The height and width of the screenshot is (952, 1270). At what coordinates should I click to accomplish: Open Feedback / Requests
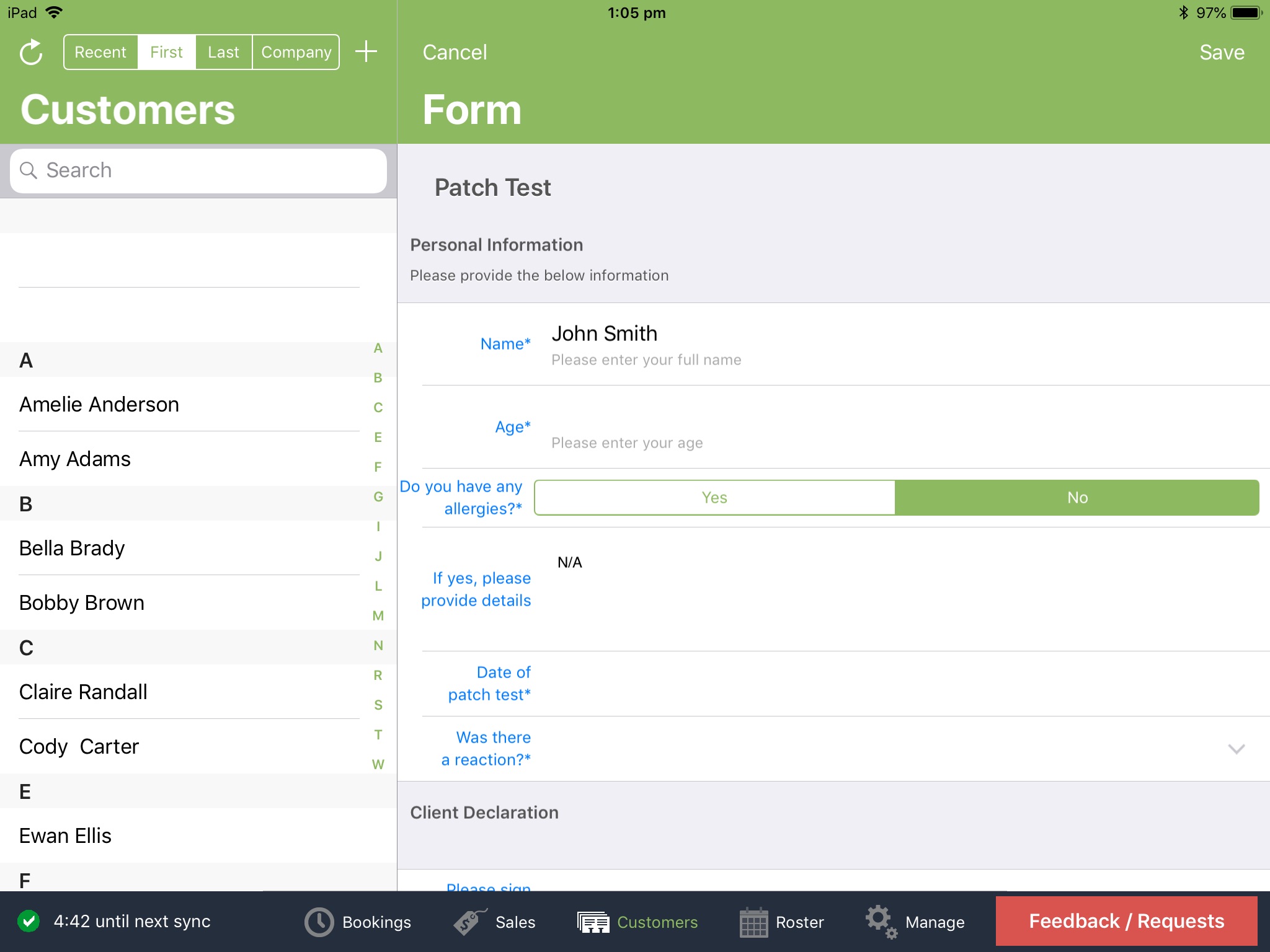(x=1125, y=921)
